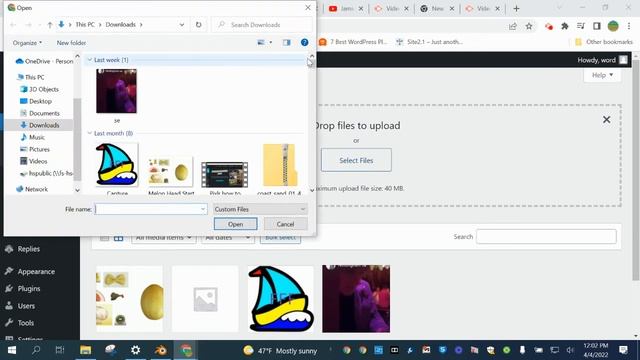Open the 'All media items' filter dropdown
640x360 pixels.
pyautogui.click(x=164, y=238)
